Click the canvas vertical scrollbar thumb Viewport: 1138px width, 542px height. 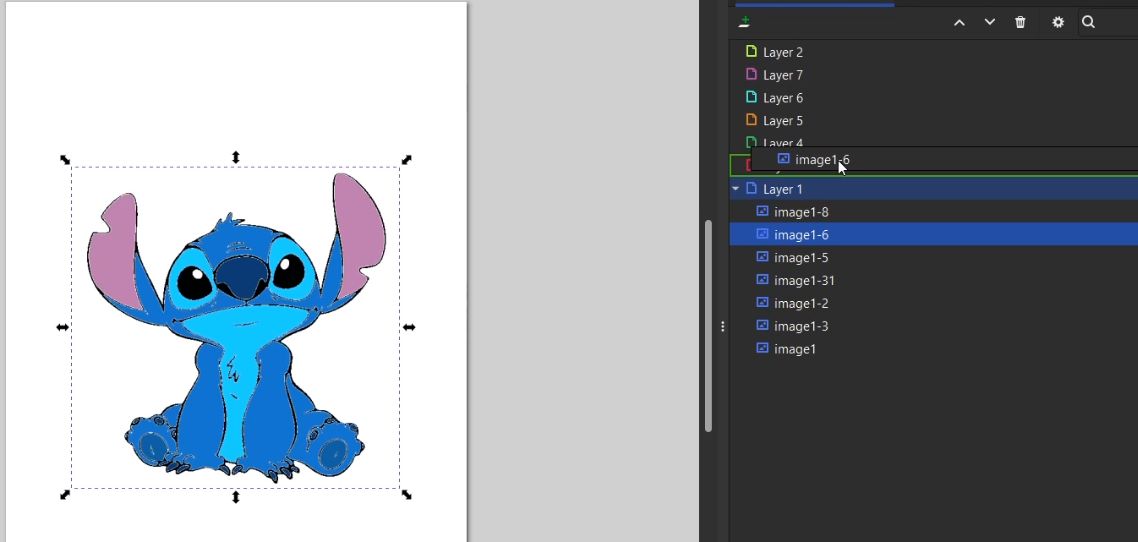tap(708, 326)
